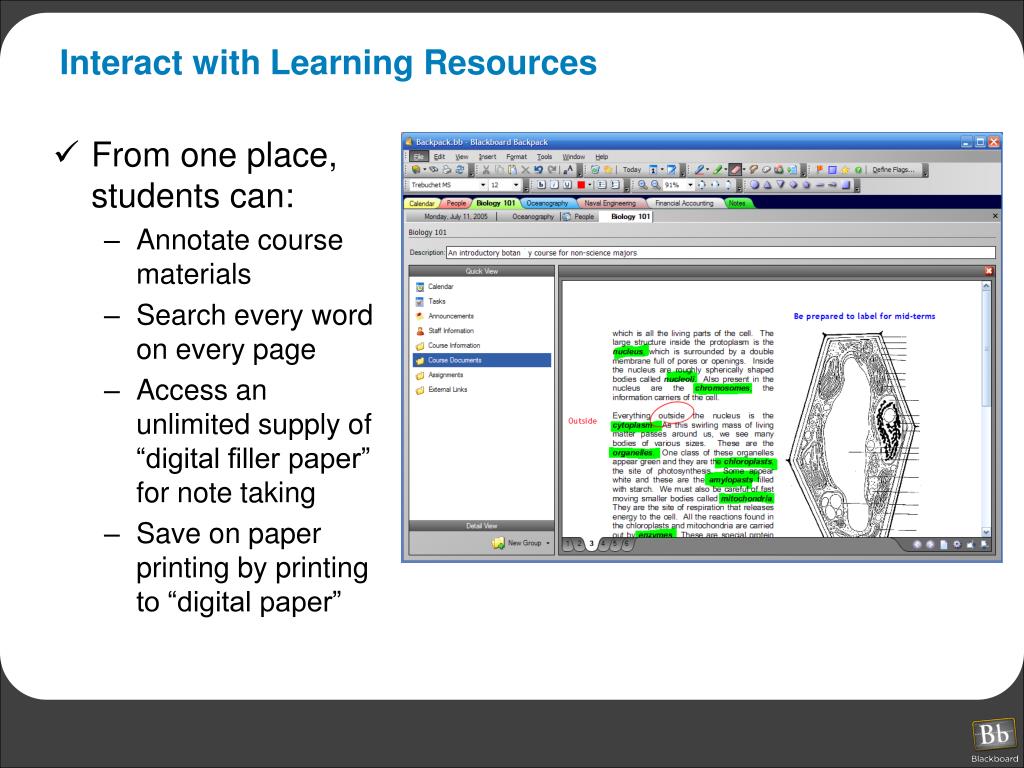1024x768 pixels.
Task: Click the course Description input field
Action: pos(721,253)
